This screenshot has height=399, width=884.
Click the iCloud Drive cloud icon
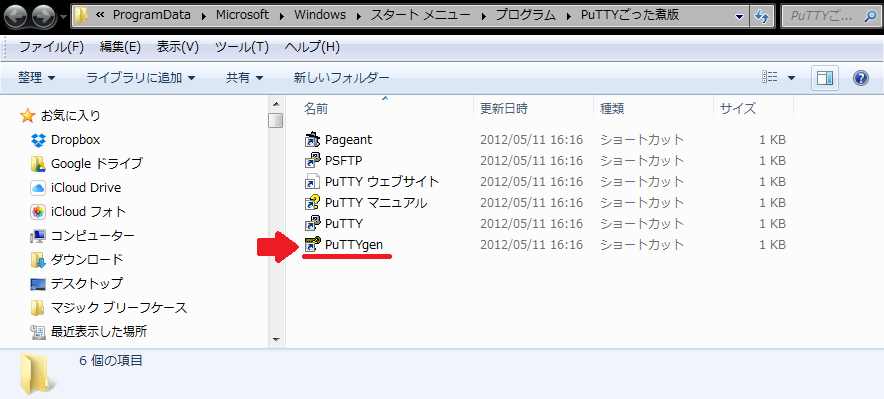point(38,188)
